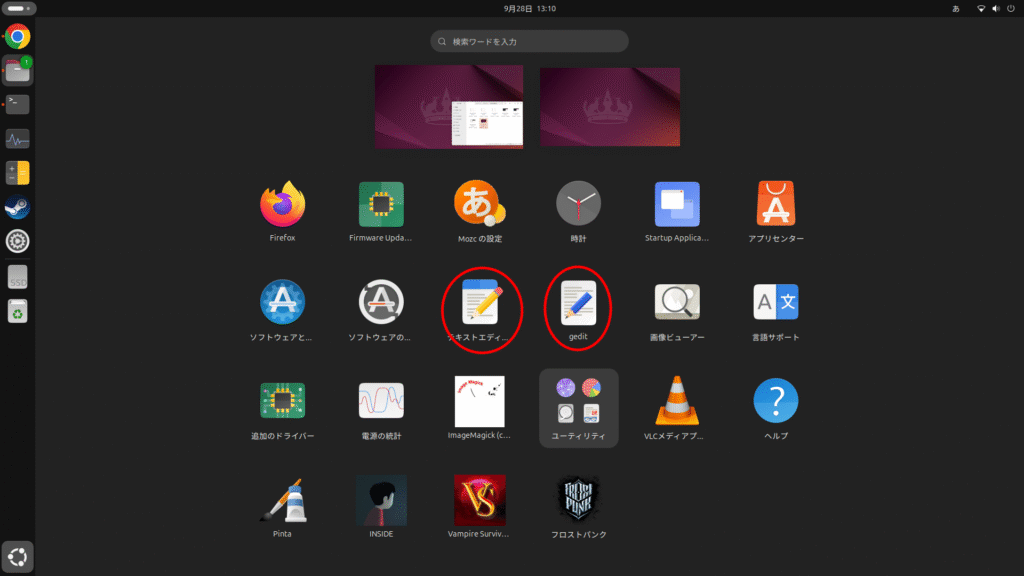Open Google Chrome from the dock

18,37
